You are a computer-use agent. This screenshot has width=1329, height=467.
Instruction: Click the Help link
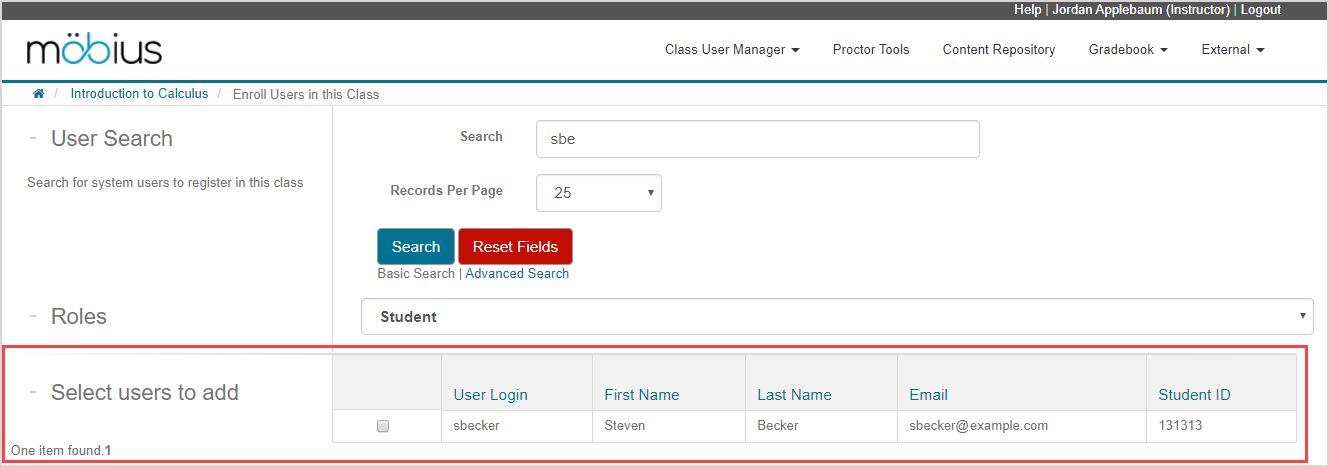tap(1027, 9)
